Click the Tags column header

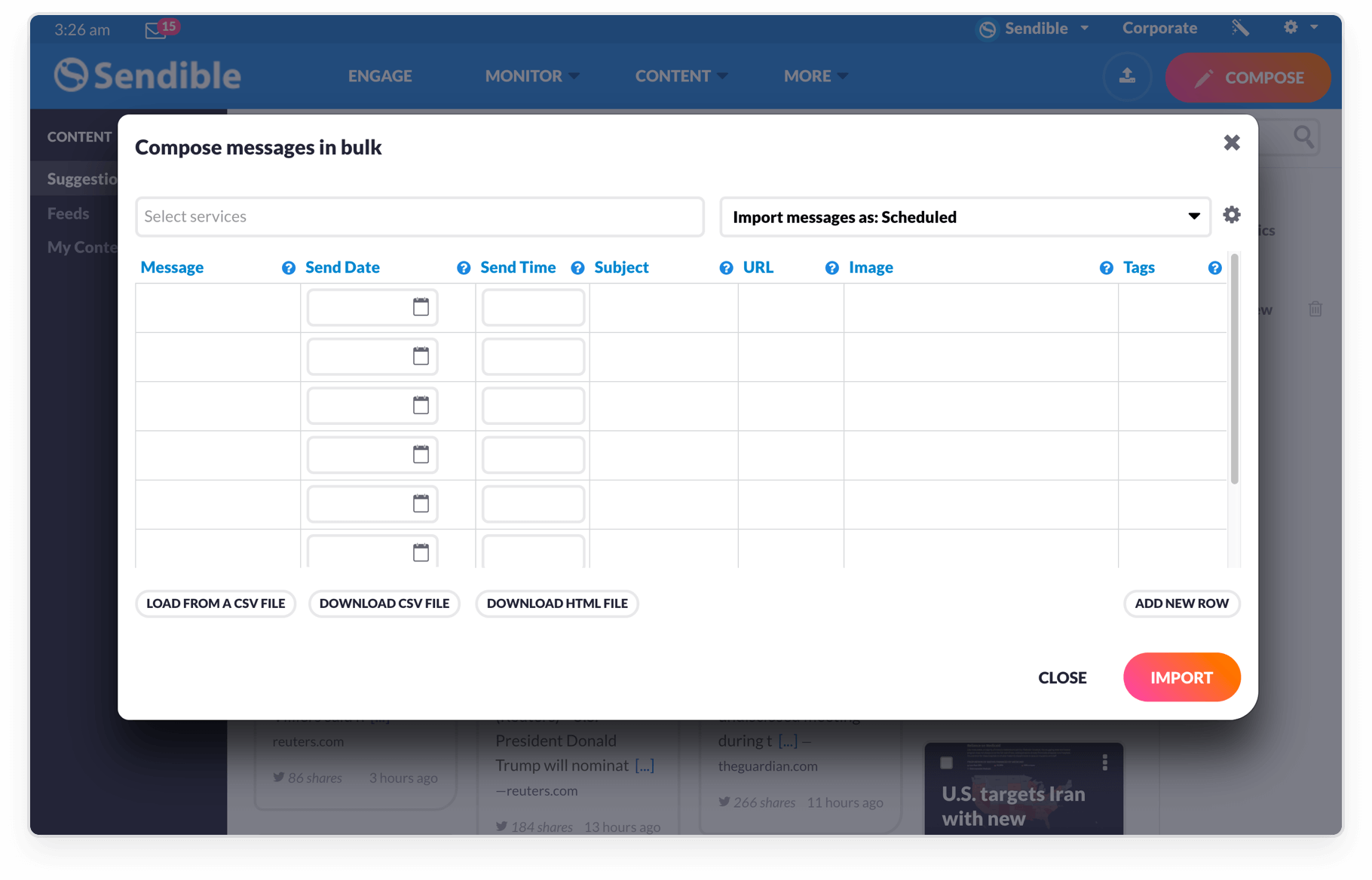coord(1138,267)
